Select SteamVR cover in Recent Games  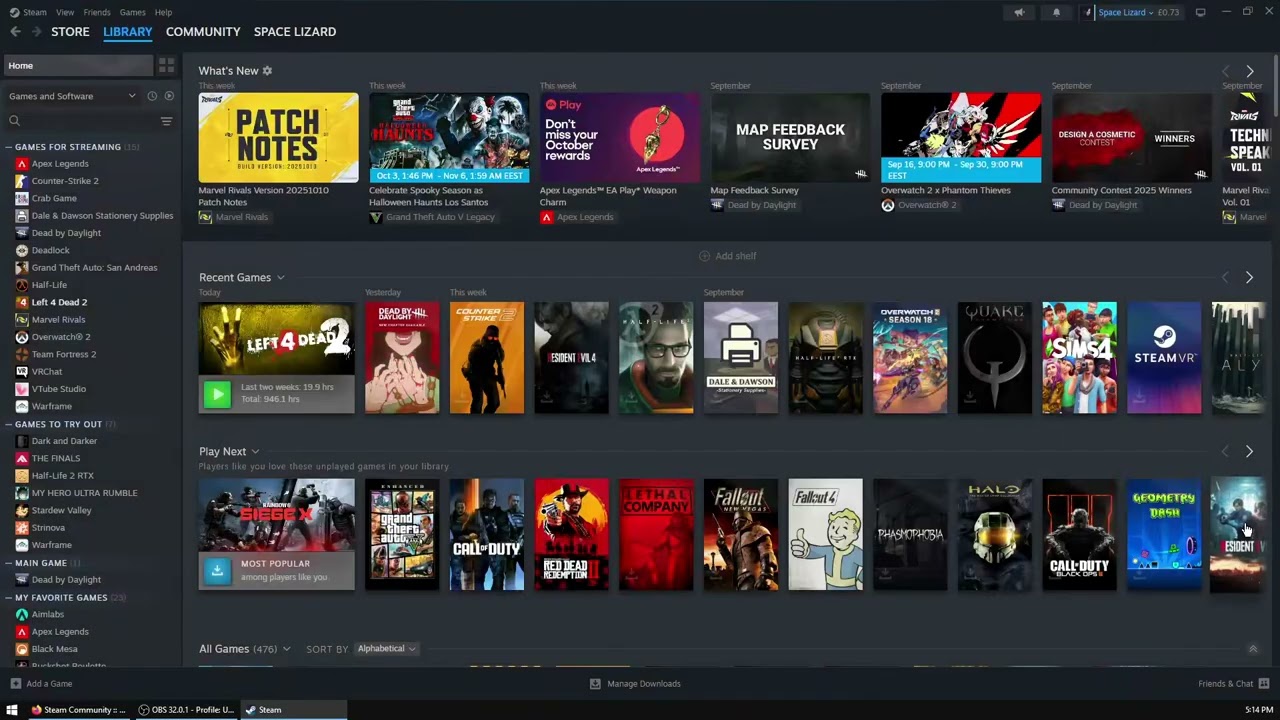(1164, 358)
